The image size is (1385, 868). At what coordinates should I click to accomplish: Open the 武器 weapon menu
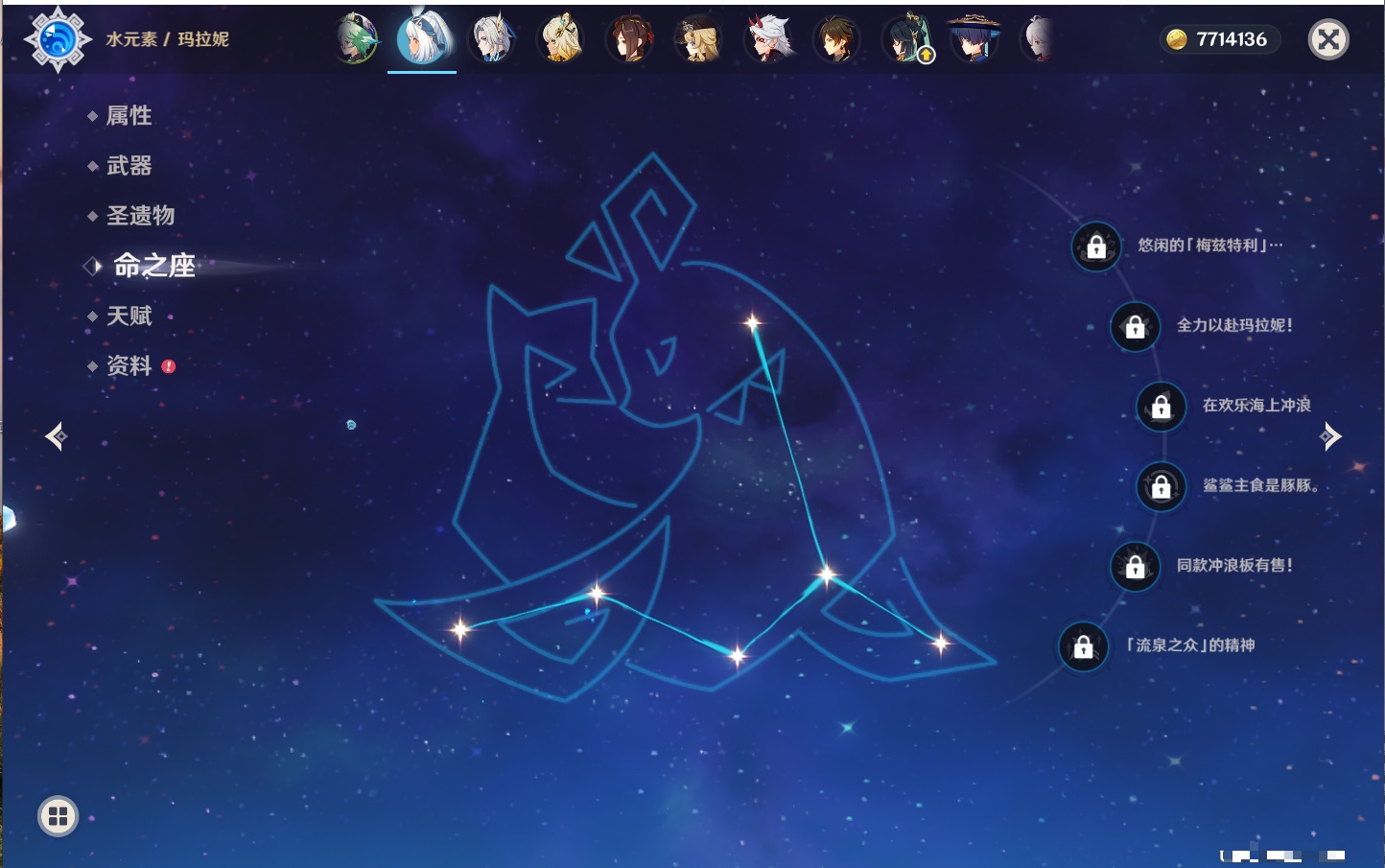[x=129, y=166]
